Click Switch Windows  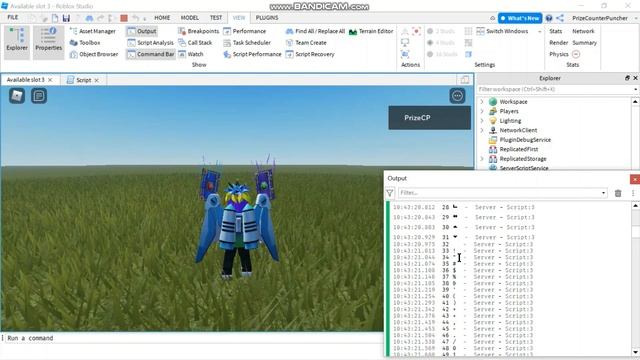tap(502, 31)
